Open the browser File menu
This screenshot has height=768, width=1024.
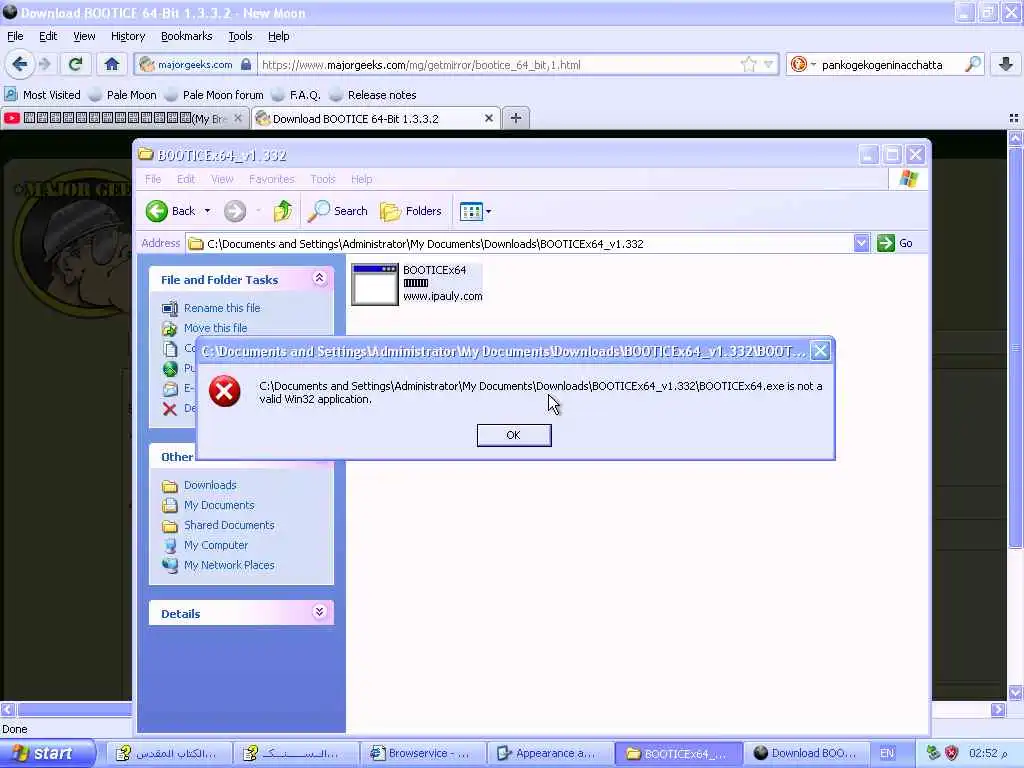tap(15, 36)
